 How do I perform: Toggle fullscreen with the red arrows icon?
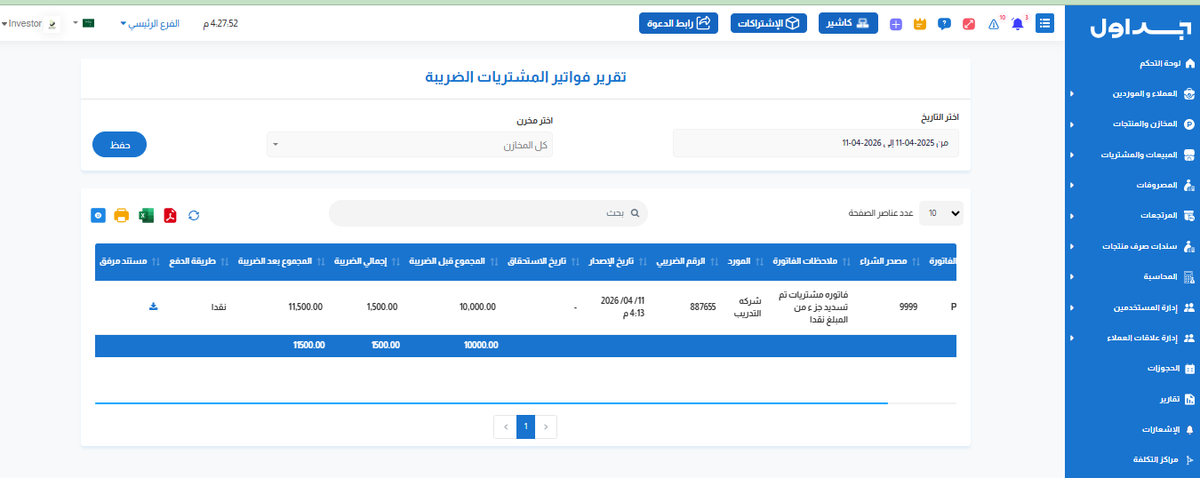click(968, 24)
